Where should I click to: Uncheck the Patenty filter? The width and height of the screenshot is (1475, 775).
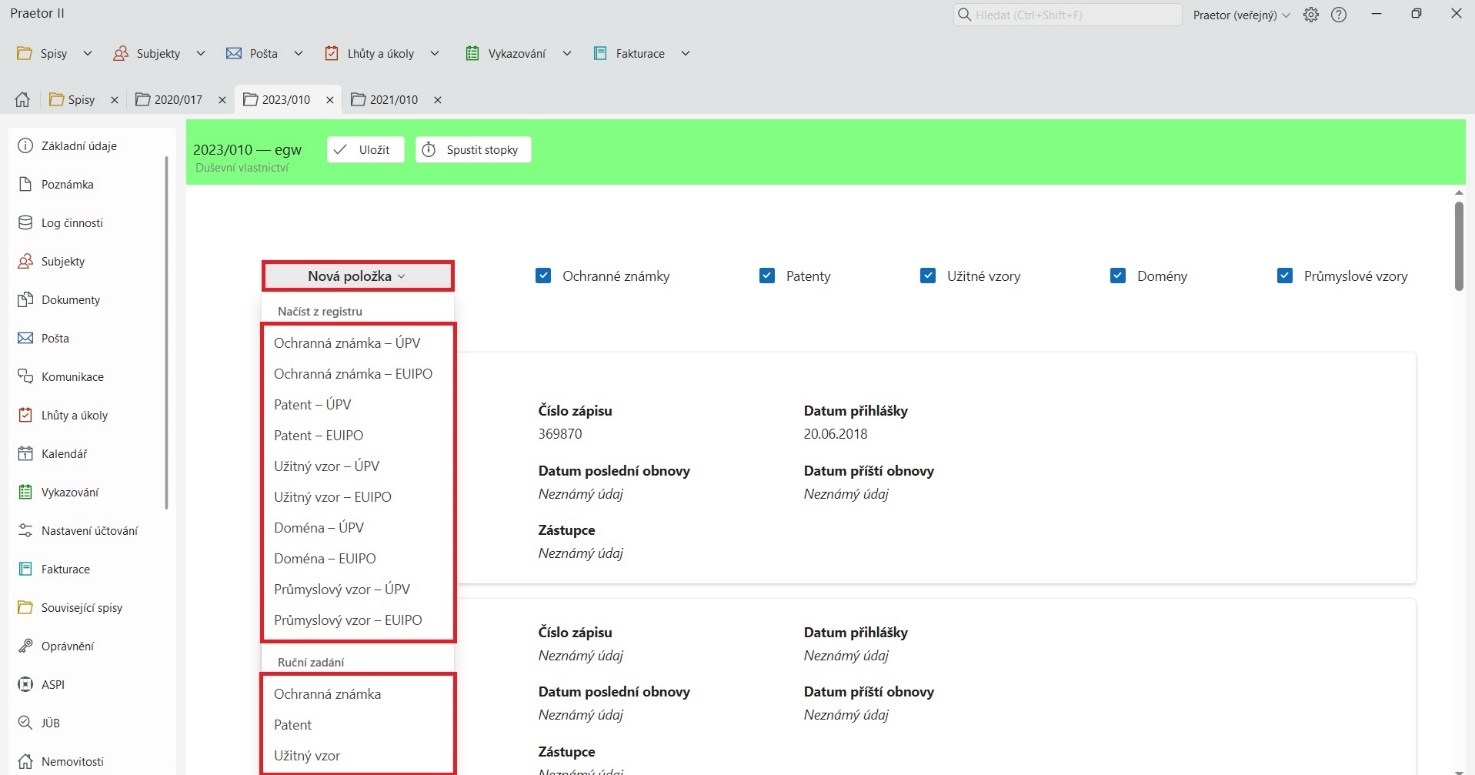tap(767, 275)
